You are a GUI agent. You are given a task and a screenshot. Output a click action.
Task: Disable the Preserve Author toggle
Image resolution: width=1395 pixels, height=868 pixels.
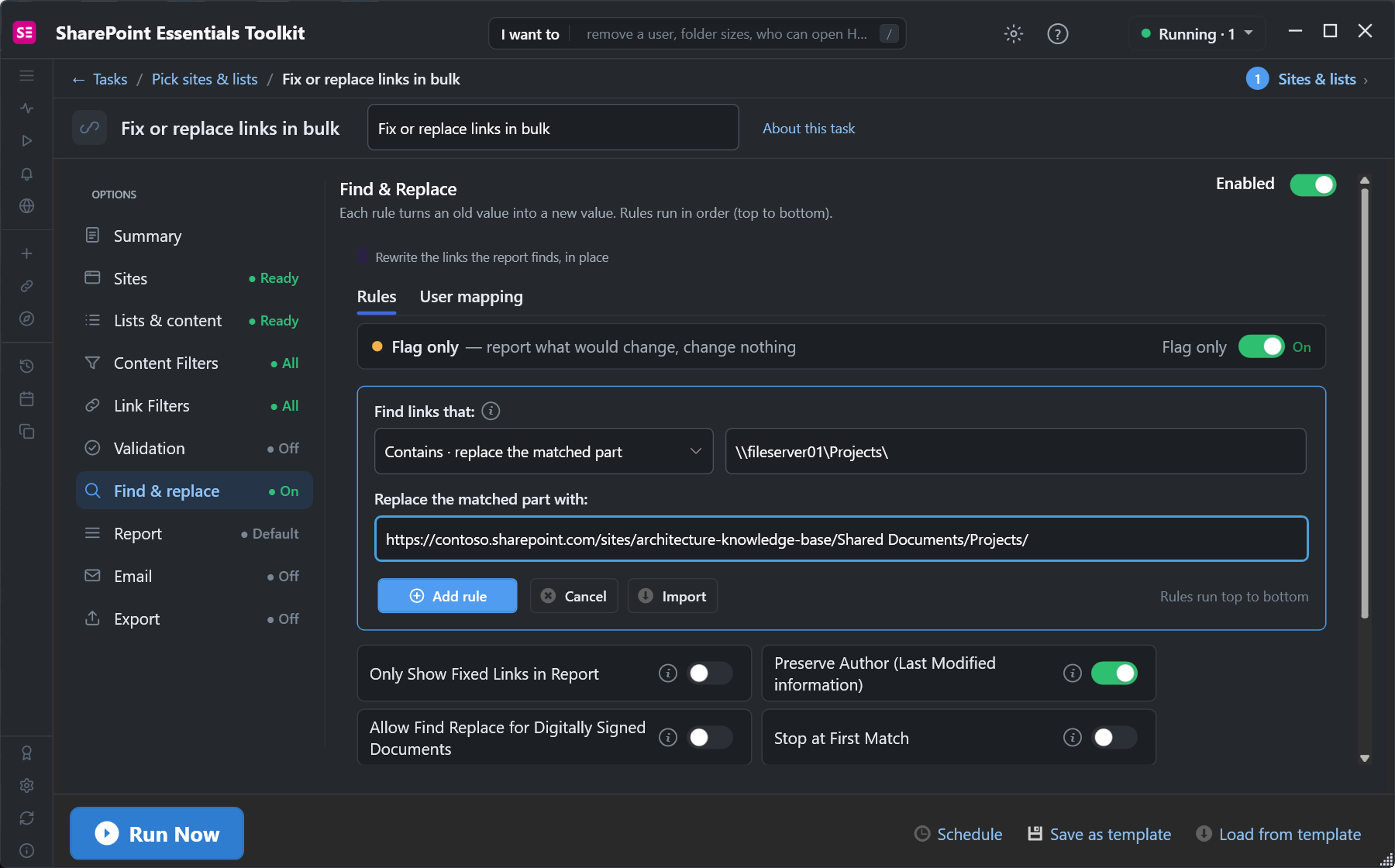point(1114,673)
